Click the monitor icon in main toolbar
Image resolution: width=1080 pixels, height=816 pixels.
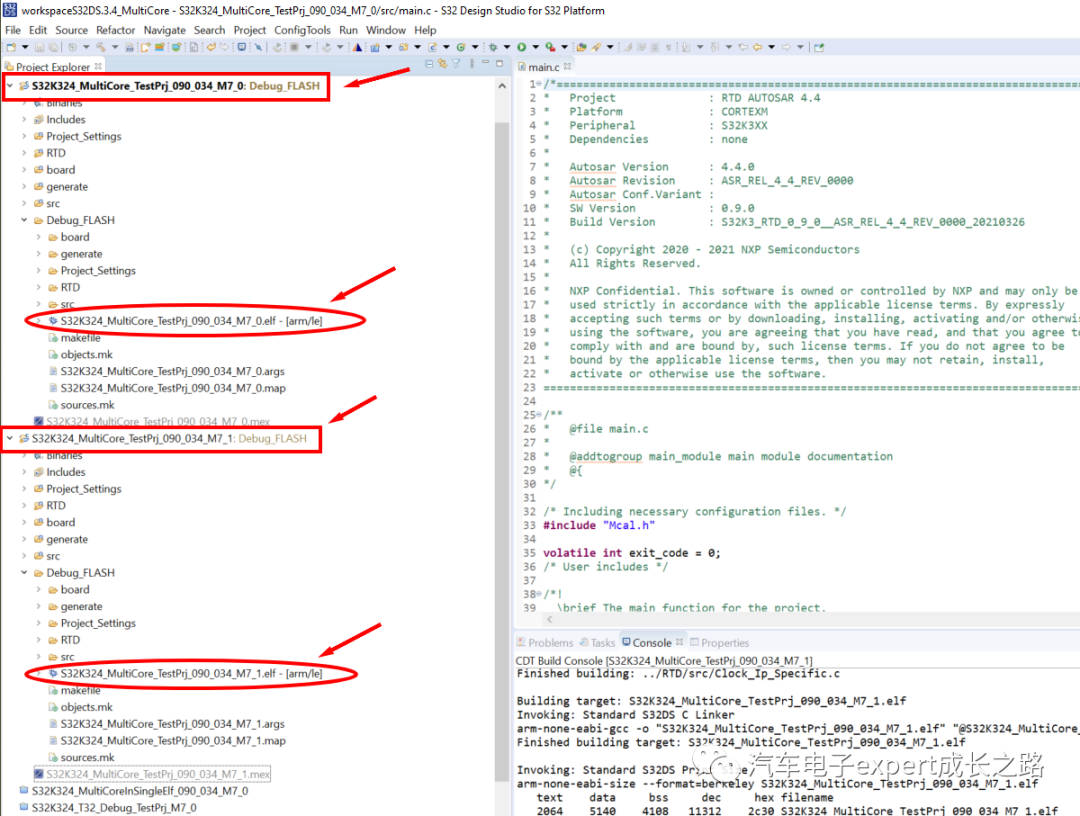242,48
